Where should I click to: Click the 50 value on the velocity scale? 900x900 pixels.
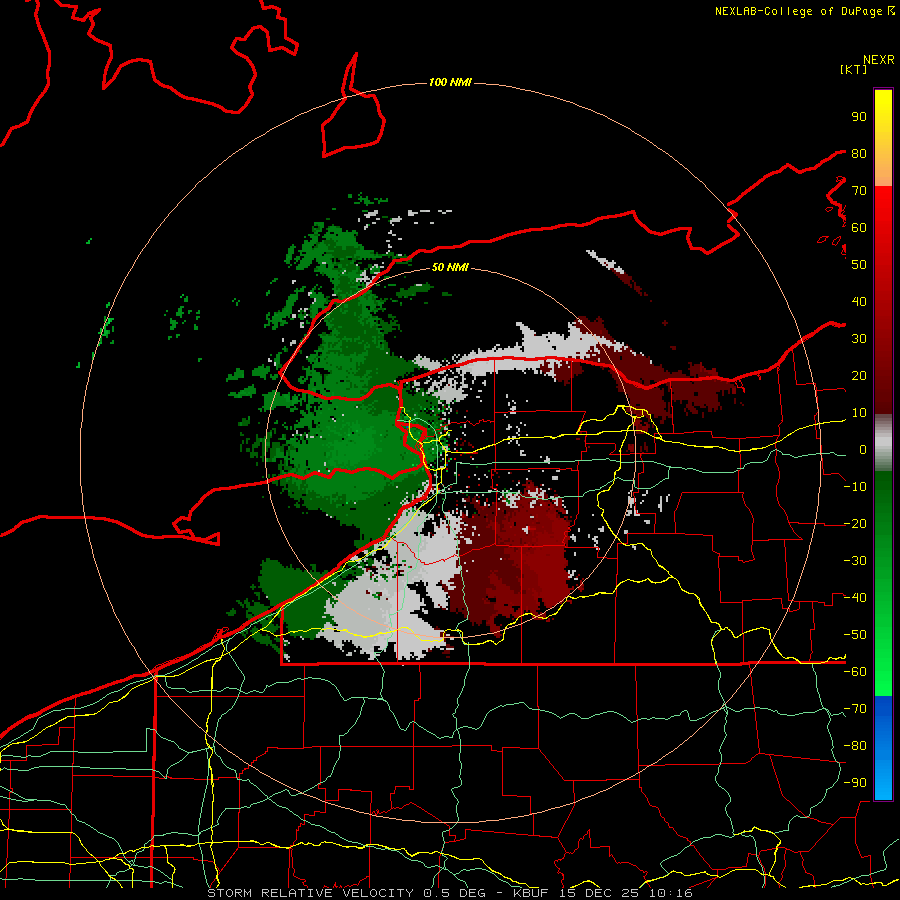point(859,265)
